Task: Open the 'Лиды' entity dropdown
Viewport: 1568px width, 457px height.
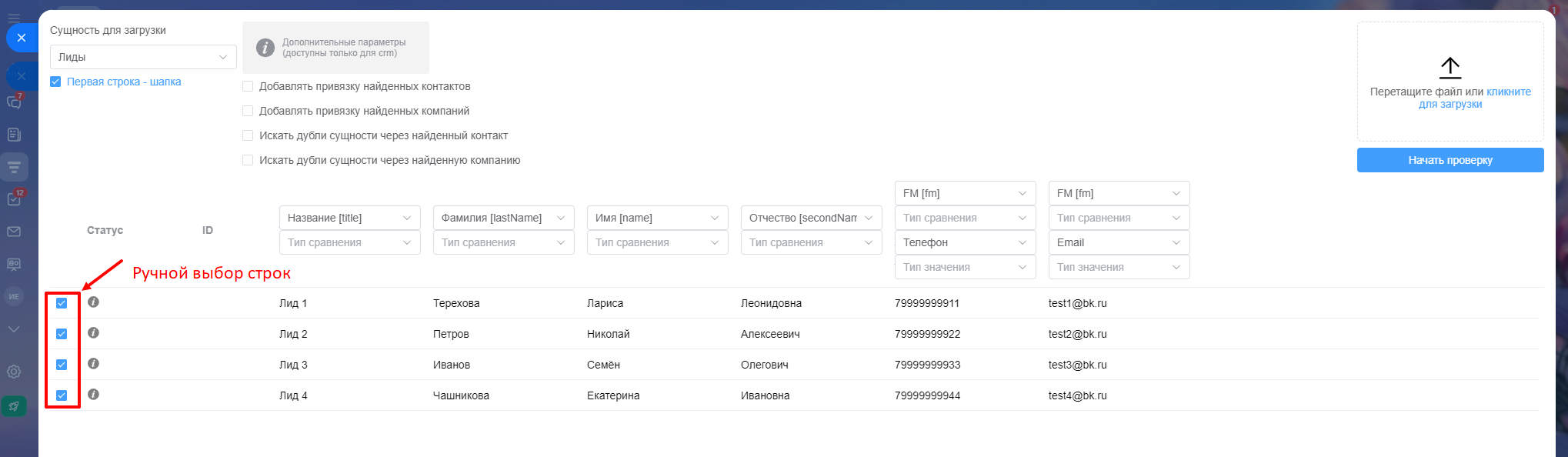Action: point(143,57)
